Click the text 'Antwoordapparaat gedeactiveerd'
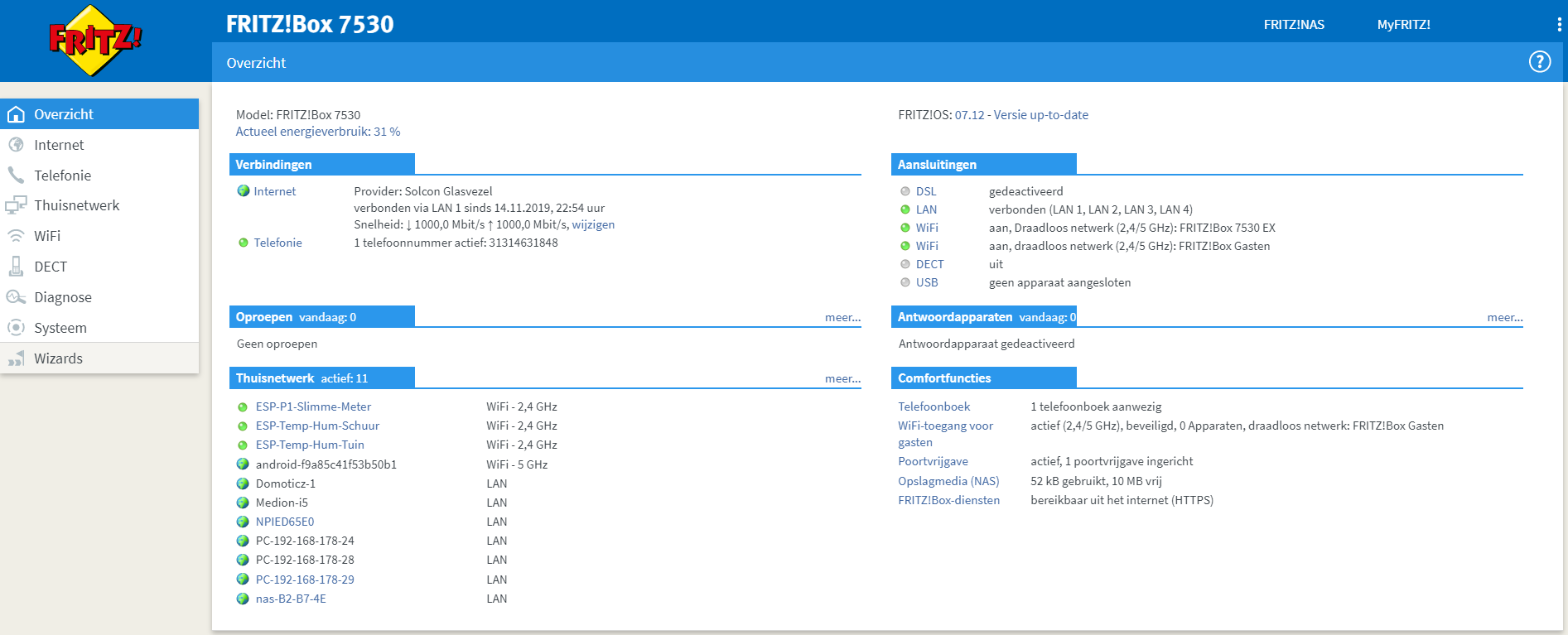 pos(987,344)
